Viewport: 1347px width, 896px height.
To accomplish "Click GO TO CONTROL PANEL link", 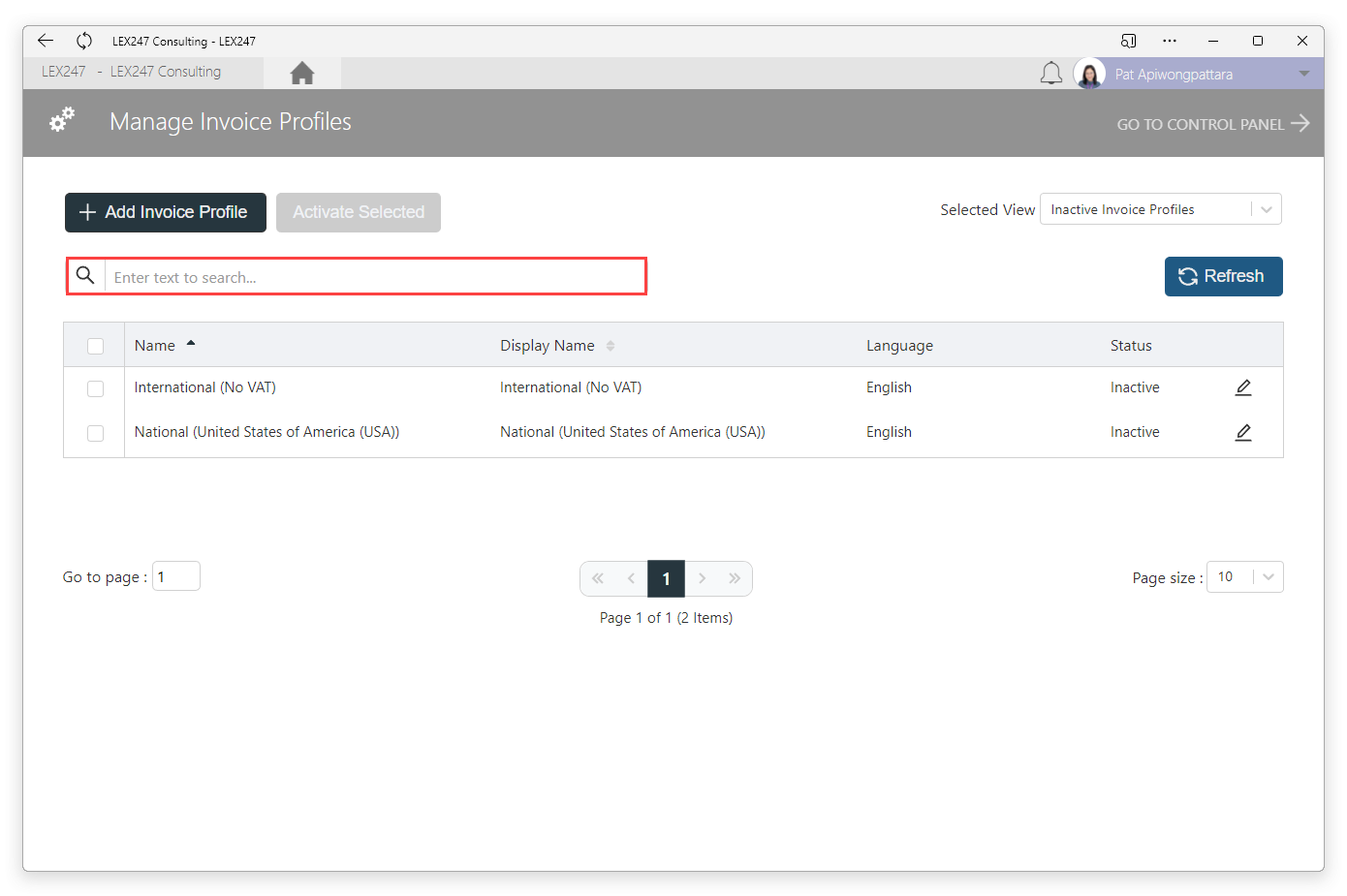I will 1213,124.
